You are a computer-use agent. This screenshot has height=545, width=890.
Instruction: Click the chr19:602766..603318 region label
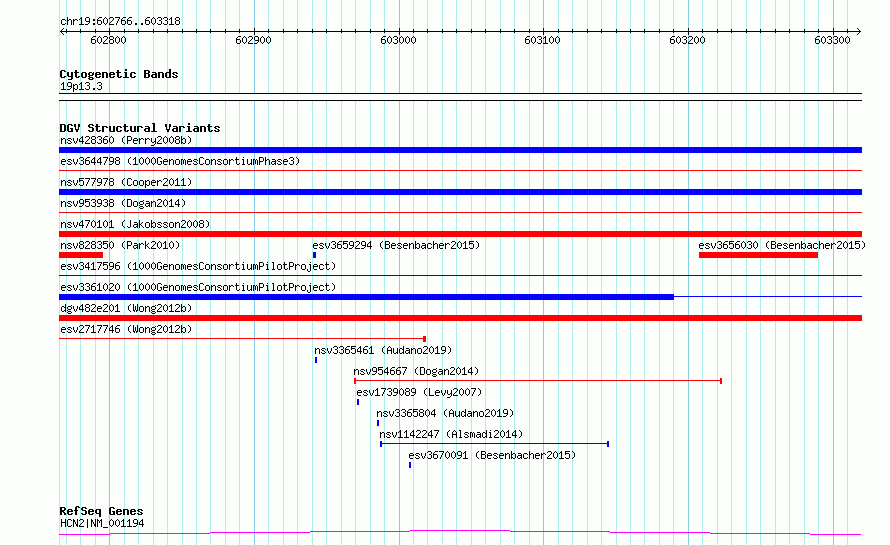pos(120,22)
